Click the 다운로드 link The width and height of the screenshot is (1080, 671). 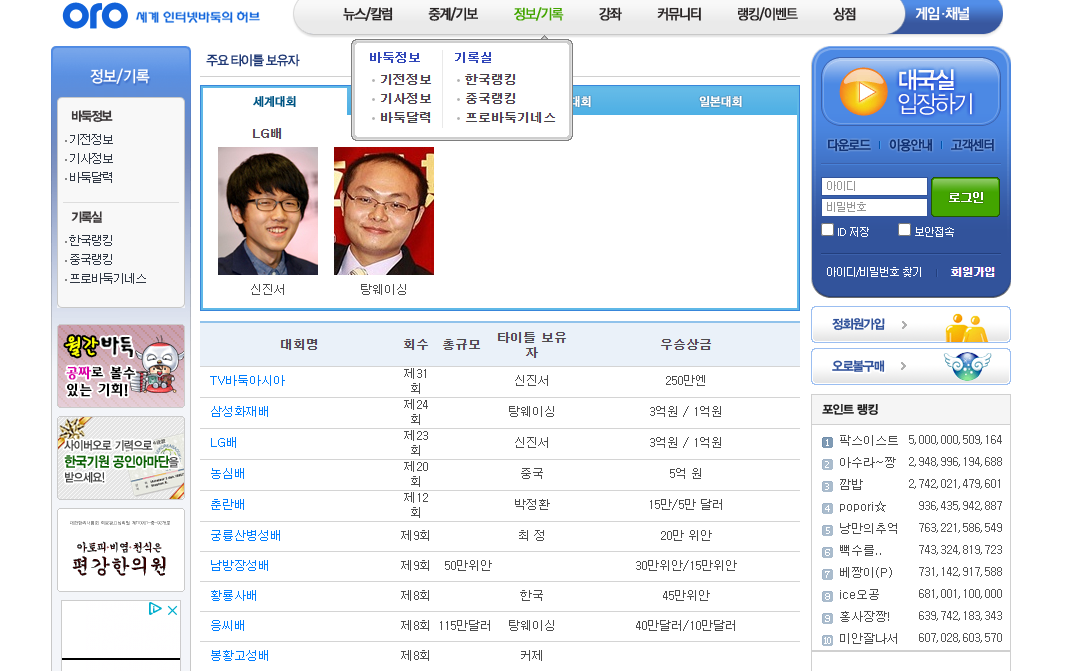tap(849, 145)
